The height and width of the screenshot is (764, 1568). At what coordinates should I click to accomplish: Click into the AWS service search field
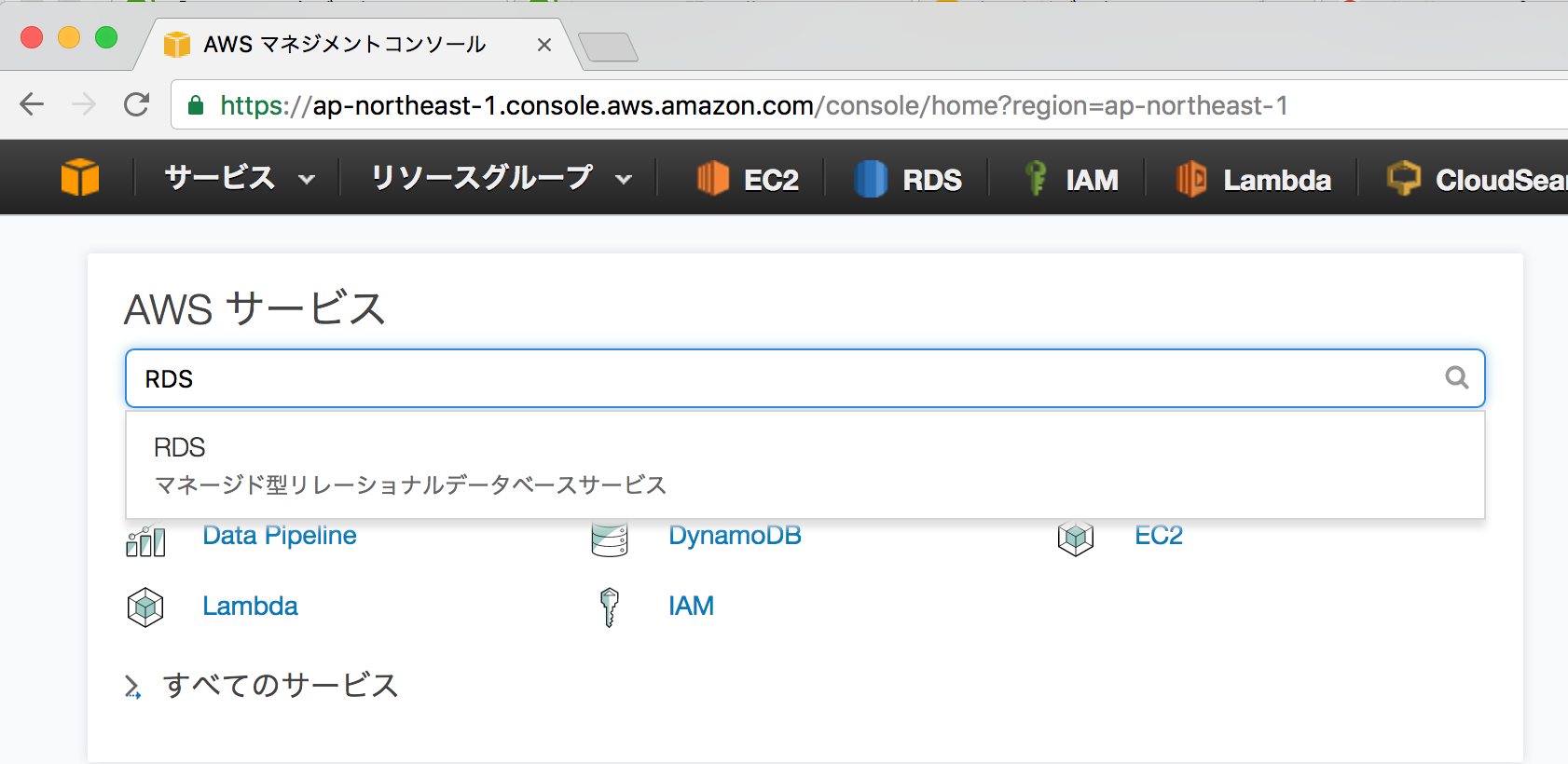(x=805, y=378)
